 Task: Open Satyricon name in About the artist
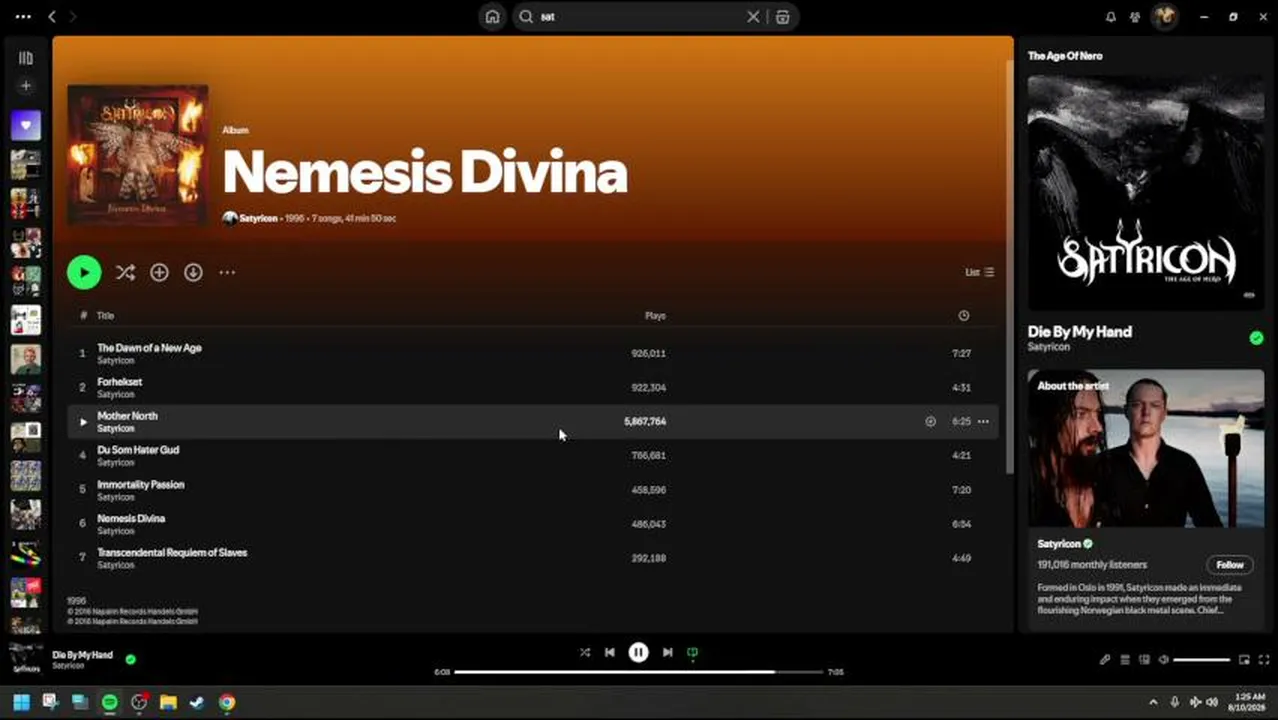click(x=1059, y=544)
